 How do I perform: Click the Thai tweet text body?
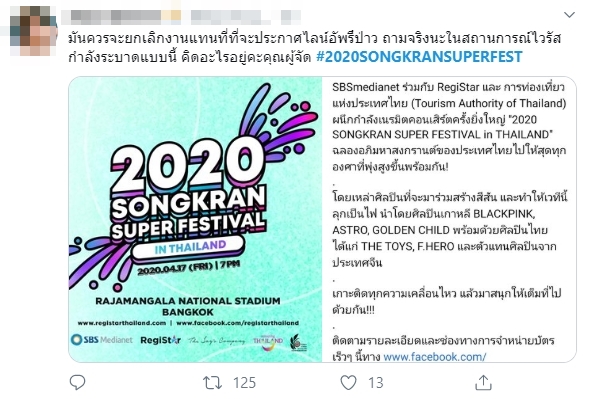point(315,47)
